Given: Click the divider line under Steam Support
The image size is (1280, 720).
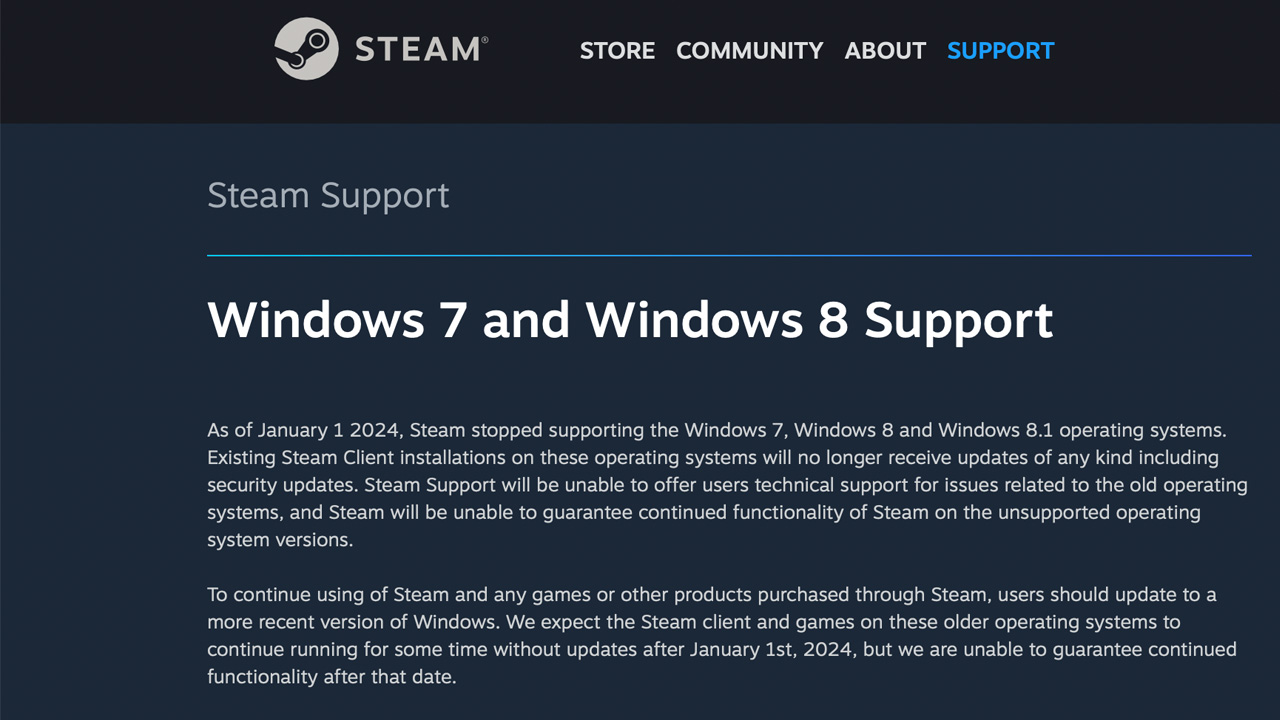Looking at the screenshot, I should tap(728, 256).
